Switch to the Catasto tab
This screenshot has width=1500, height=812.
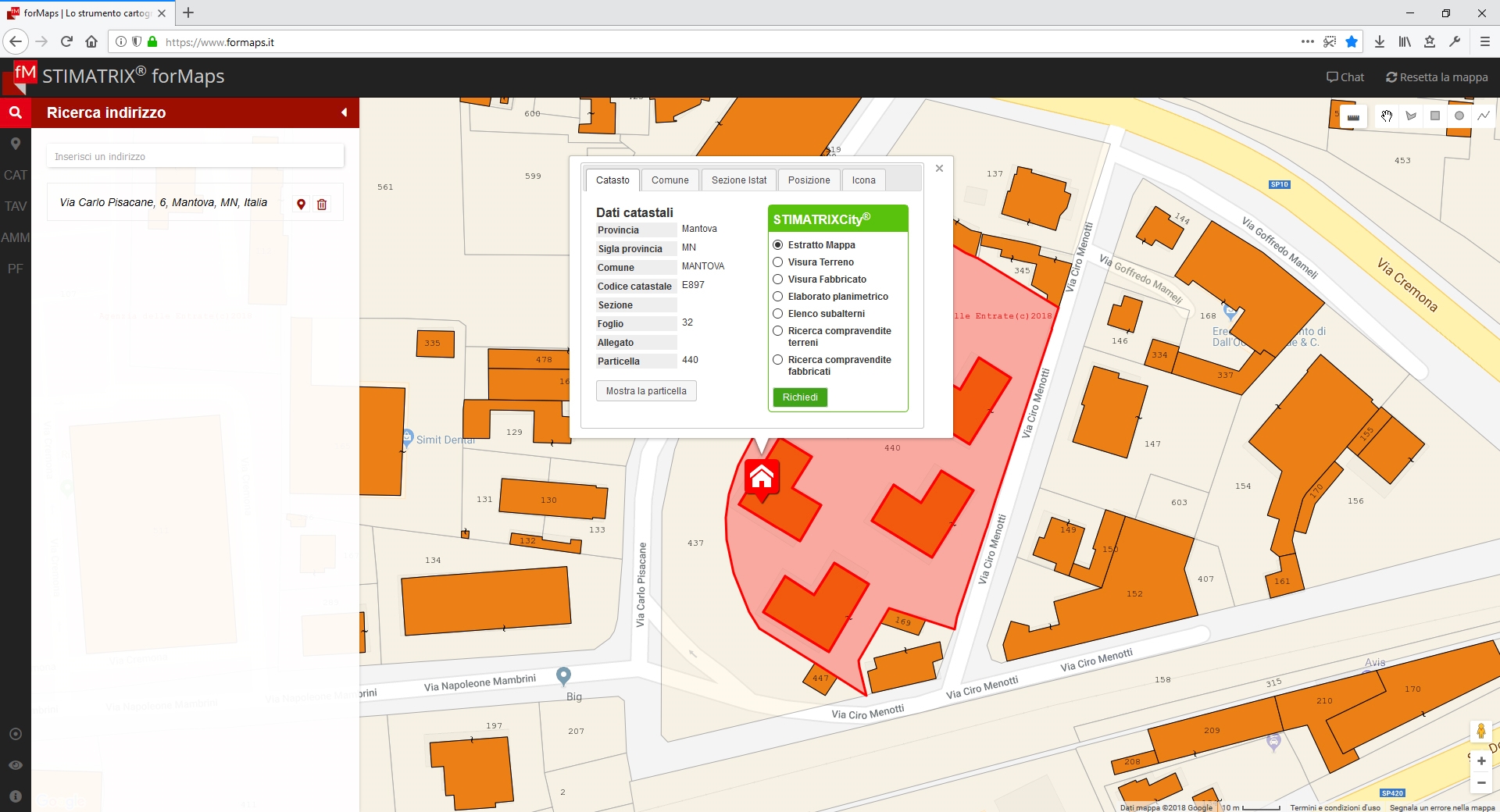[x=612, y=180]
